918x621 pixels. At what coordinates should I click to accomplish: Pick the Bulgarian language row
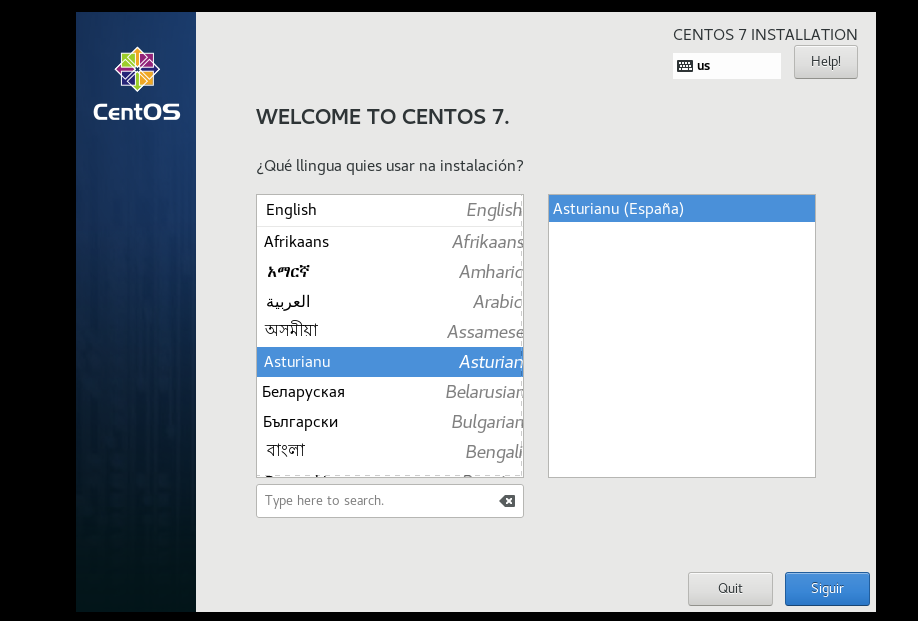coord(390,422)
